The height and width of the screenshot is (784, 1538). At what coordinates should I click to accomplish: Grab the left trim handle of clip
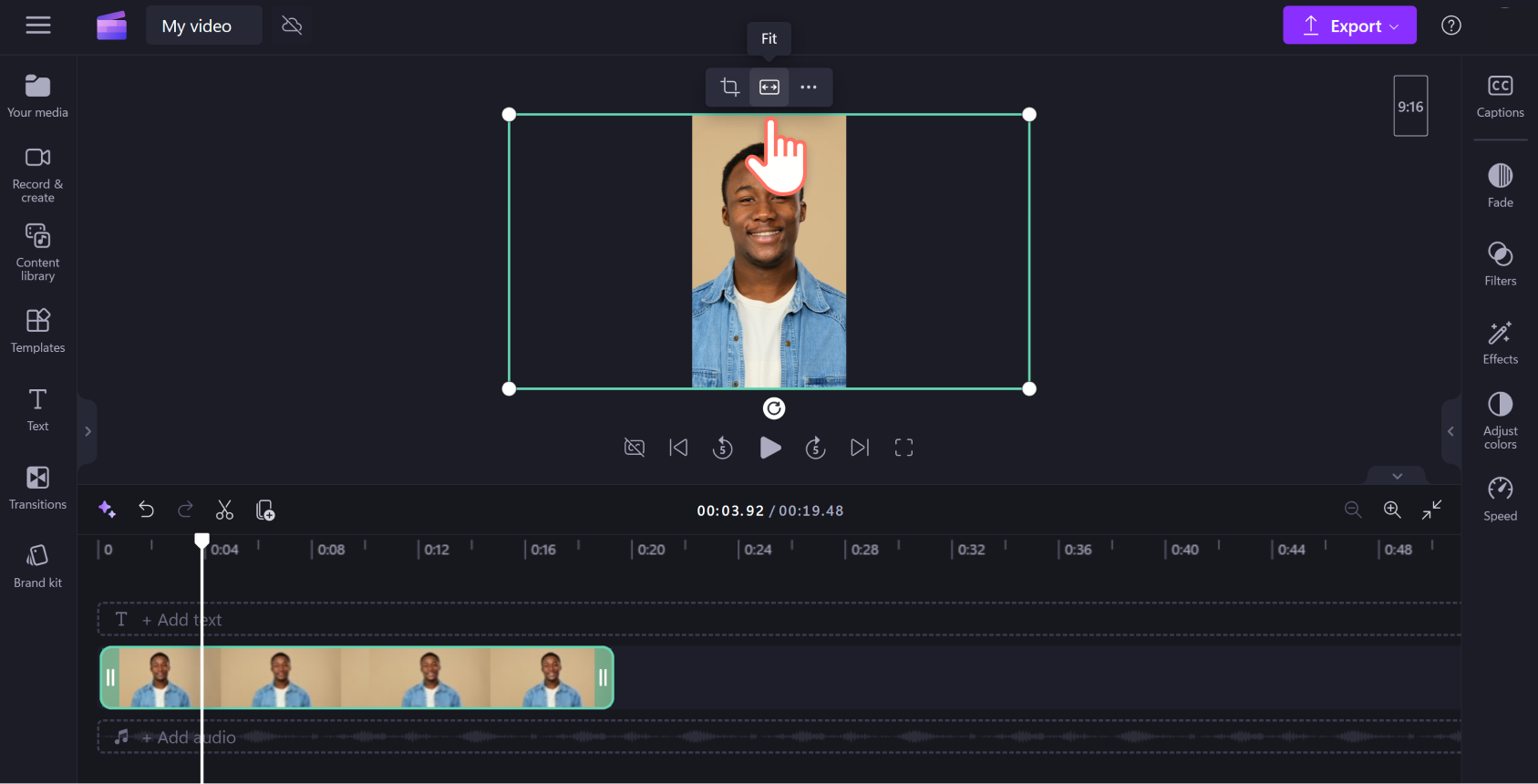pyautogui.click(x=110, y=677)
